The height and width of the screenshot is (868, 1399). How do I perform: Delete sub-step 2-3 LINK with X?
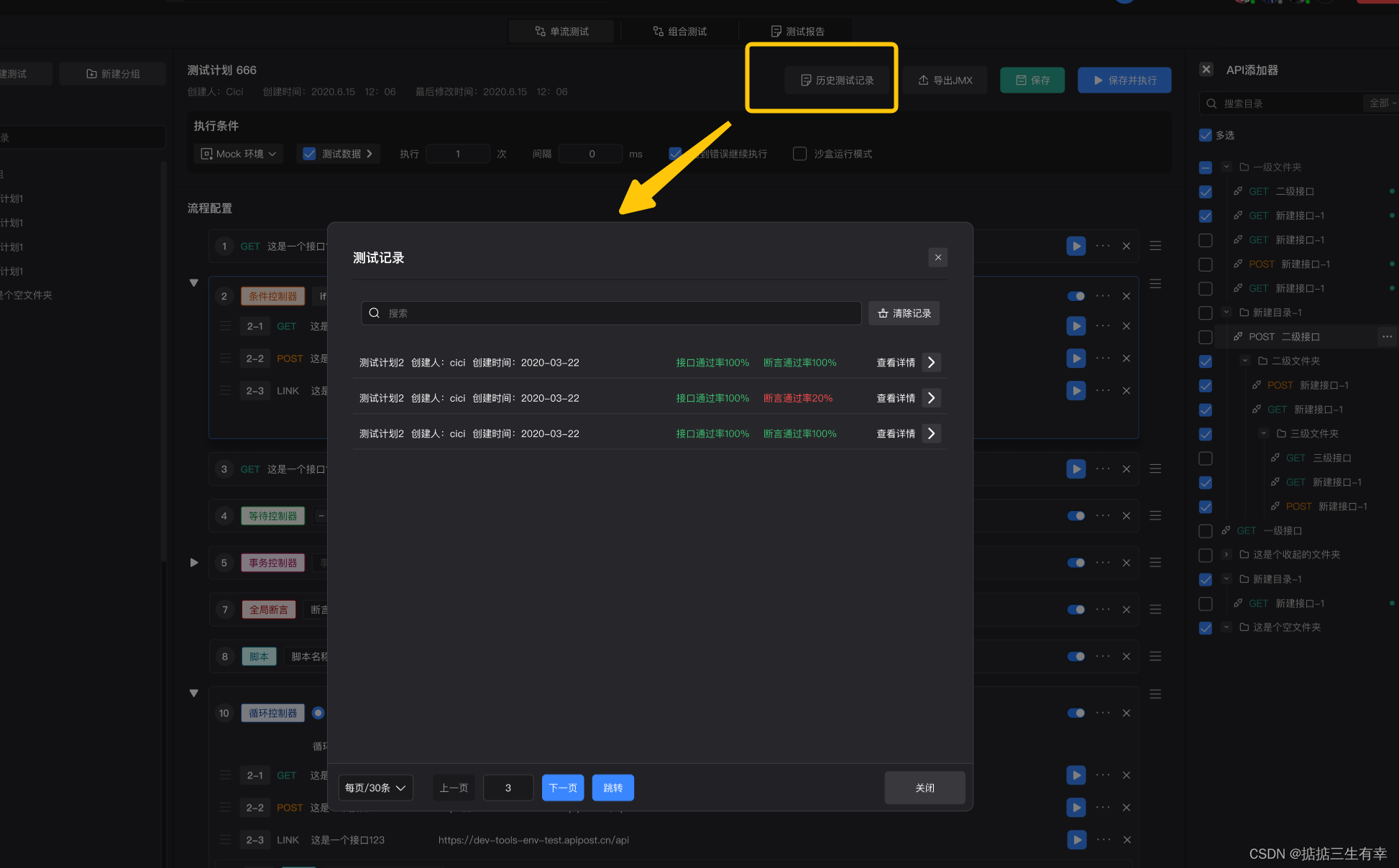[x=1127, y=391]
